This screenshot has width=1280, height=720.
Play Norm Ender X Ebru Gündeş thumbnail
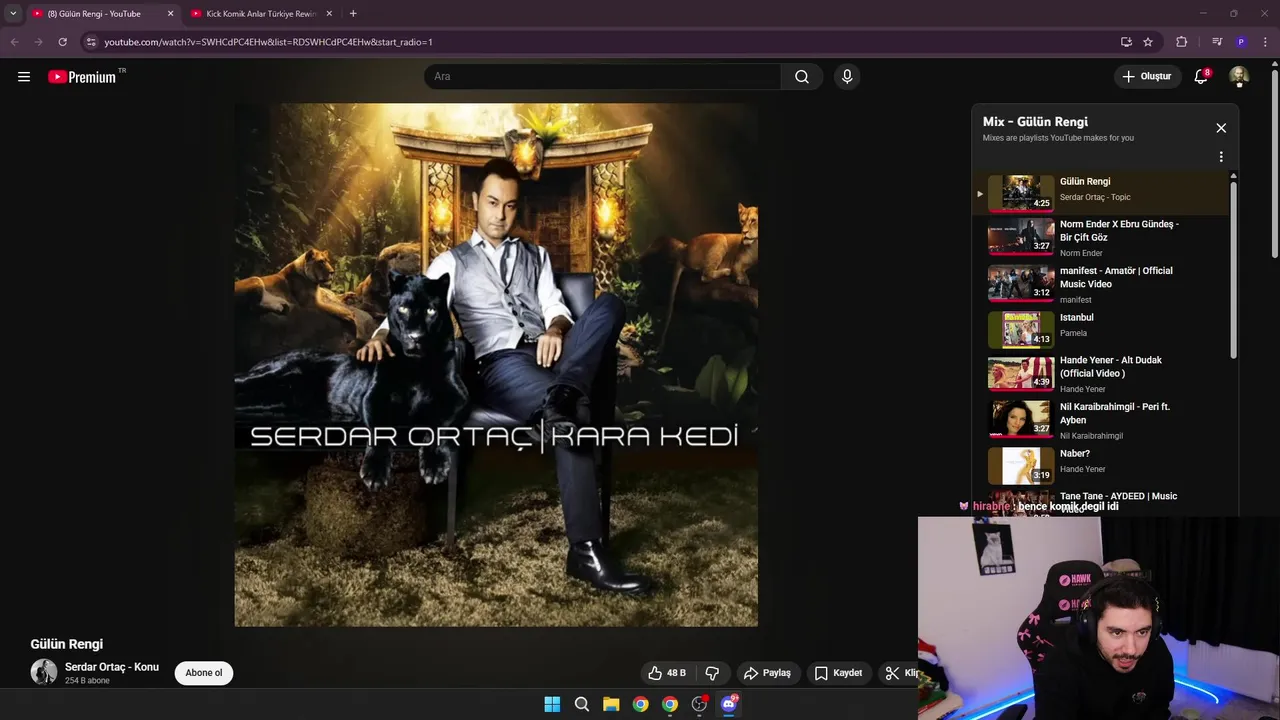point(1021,237)
